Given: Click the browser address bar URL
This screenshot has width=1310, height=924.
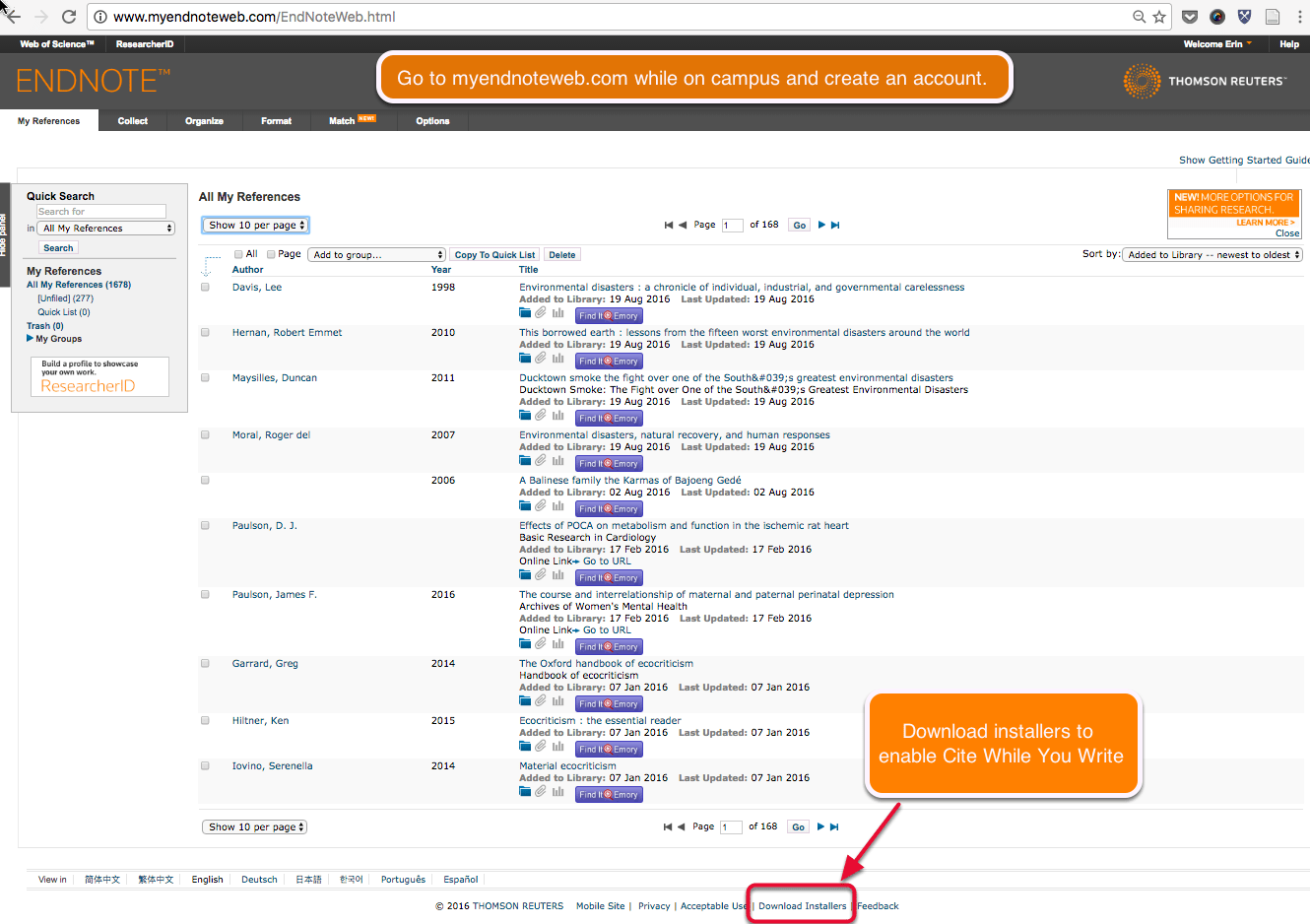Looking at the screenshot, I should (x=254, y=17).
